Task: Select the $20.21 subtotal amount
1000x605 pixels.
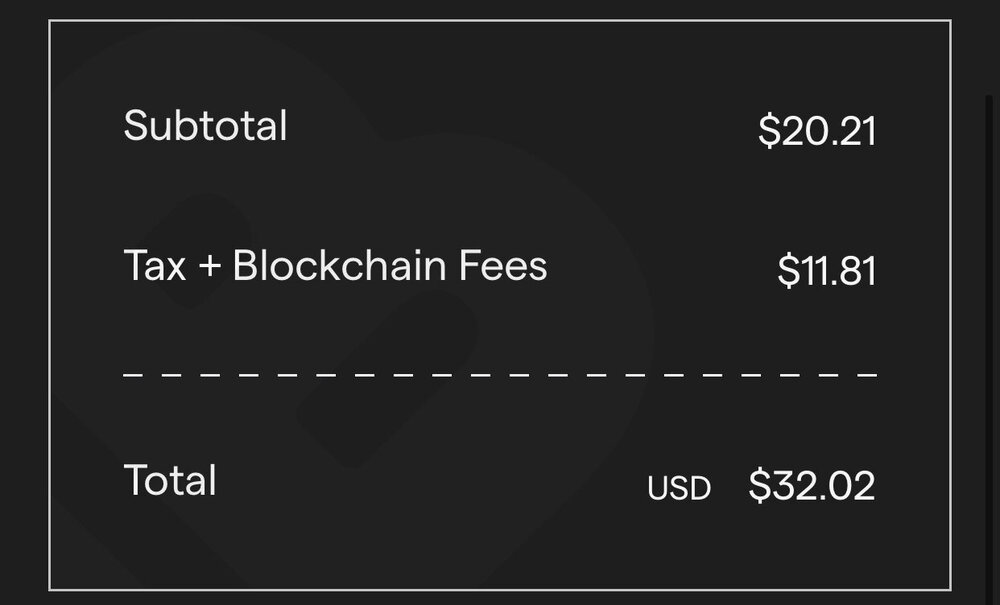Action: [x=817, y=131]
